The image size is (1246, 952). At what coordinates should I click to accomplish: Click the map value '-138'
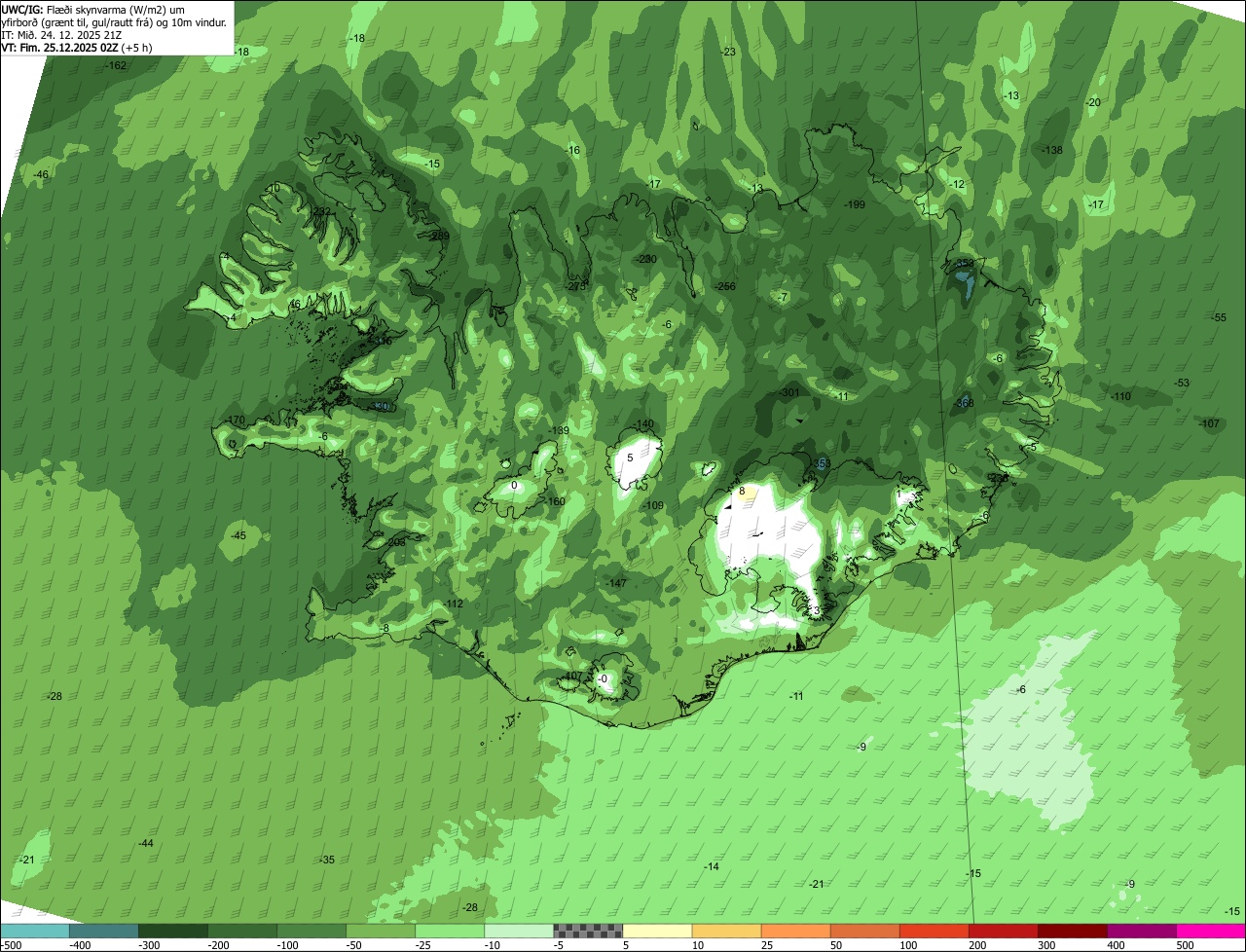[x=1051, y=150]
